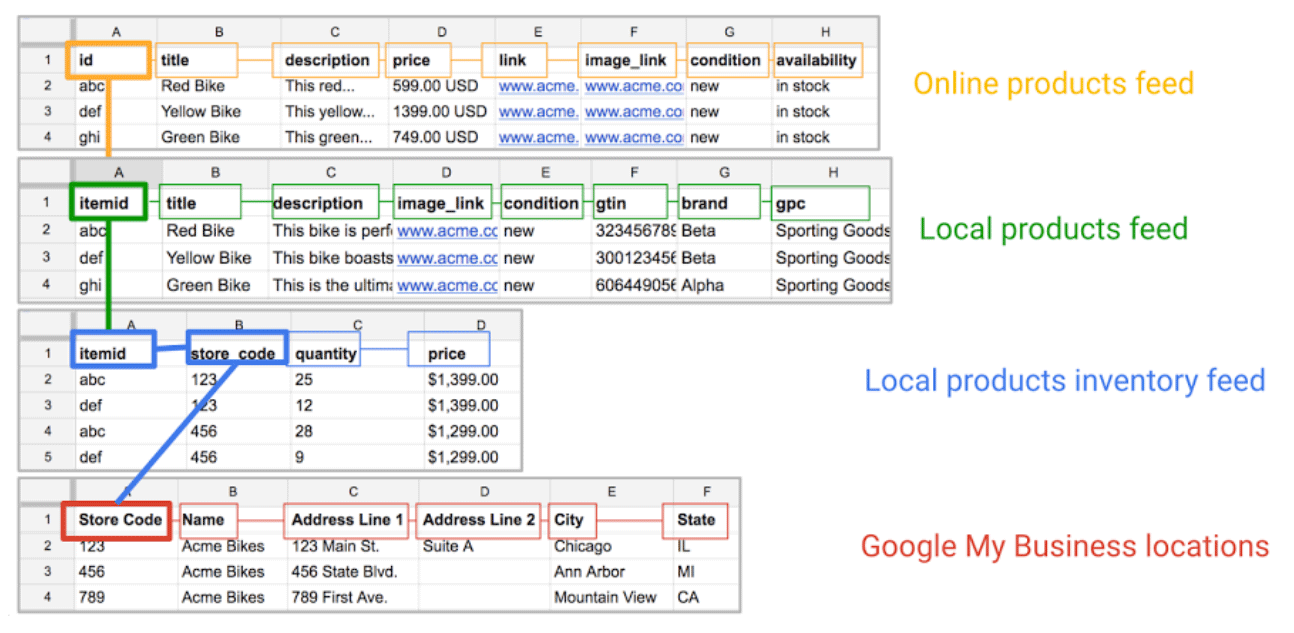1294x633 pixels.
Task: Select 'availability' header cell in Online products feed
Action: [x=818, y=60]
